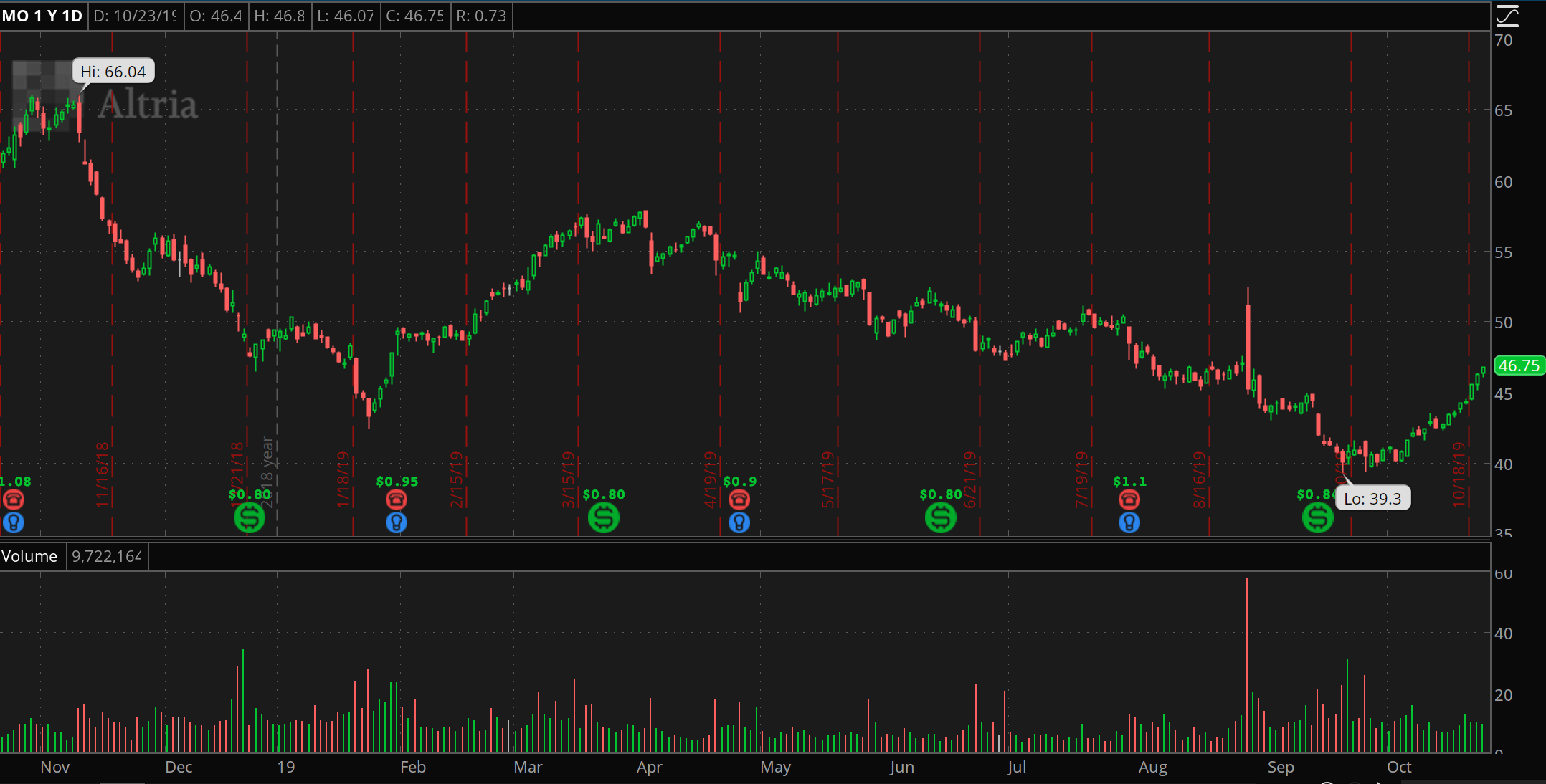1546x784 pixels.
Task: Select the high price H: 46.8
Action: click(280, 16)
